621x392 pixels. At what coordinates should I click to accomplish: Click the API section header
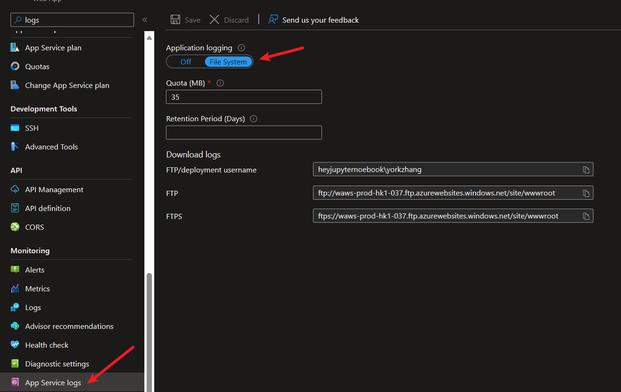pyautogui.click(x=16, y=170)
